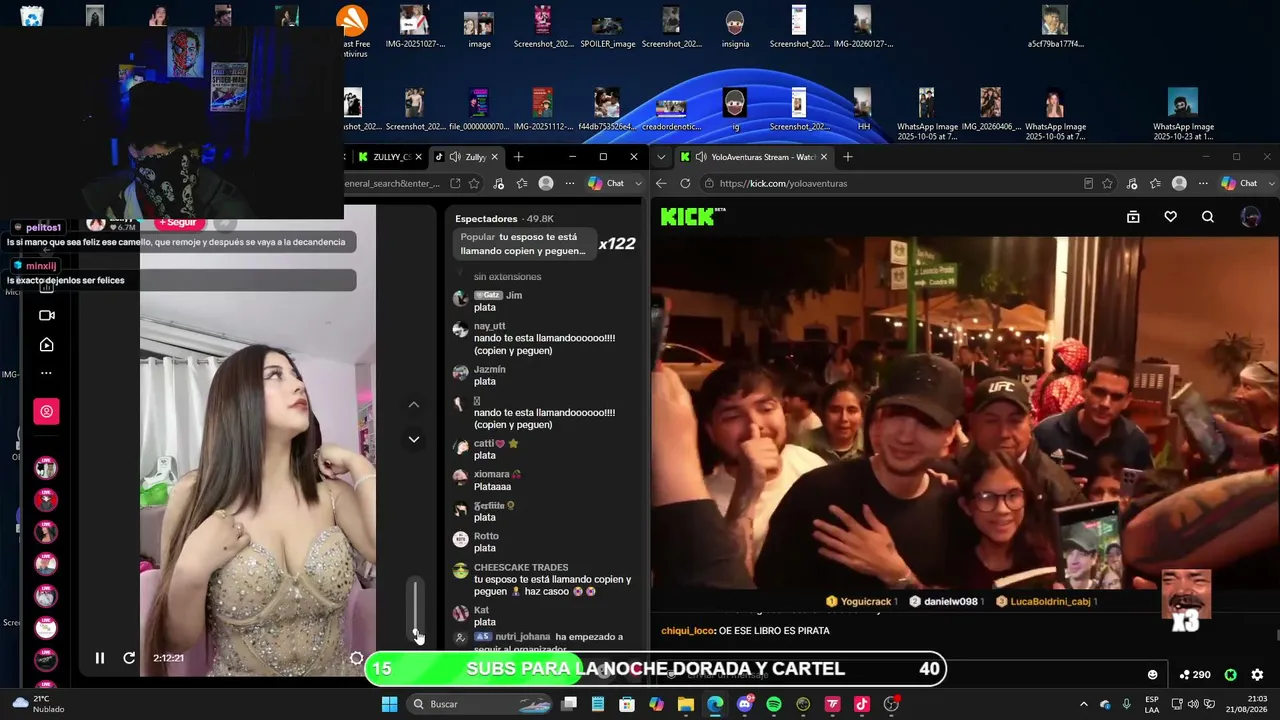Open browser menu (three dots) in TikTok window

569,183
